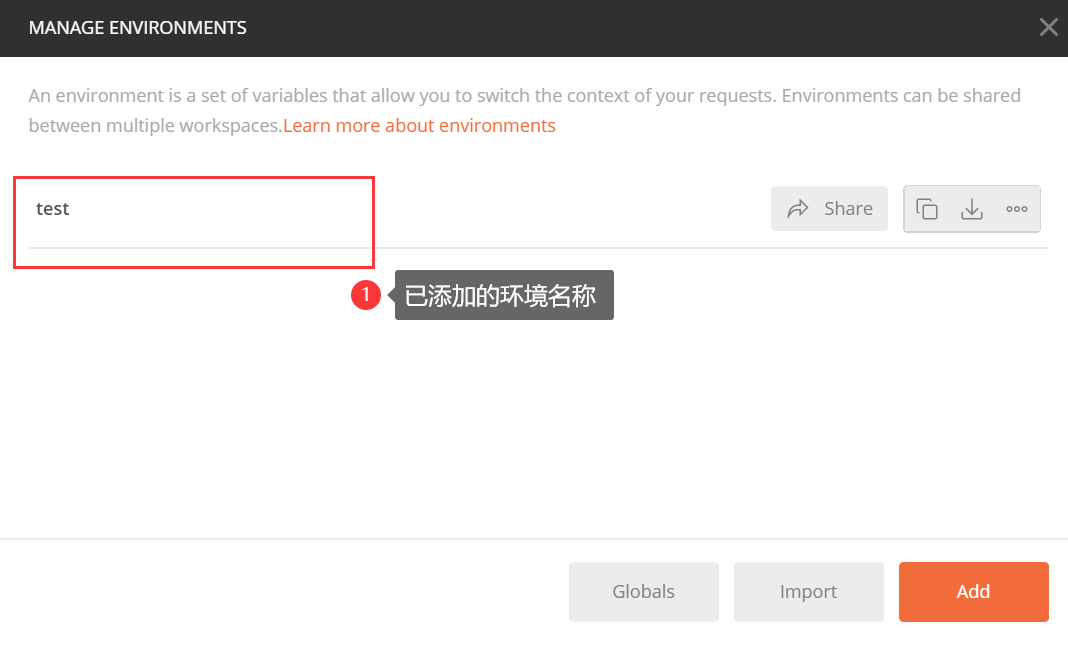This screenshot has width=1068, height=650.
Task: Open Learn more about environments link
Action: pyautogui.click(x=419, y=125)
